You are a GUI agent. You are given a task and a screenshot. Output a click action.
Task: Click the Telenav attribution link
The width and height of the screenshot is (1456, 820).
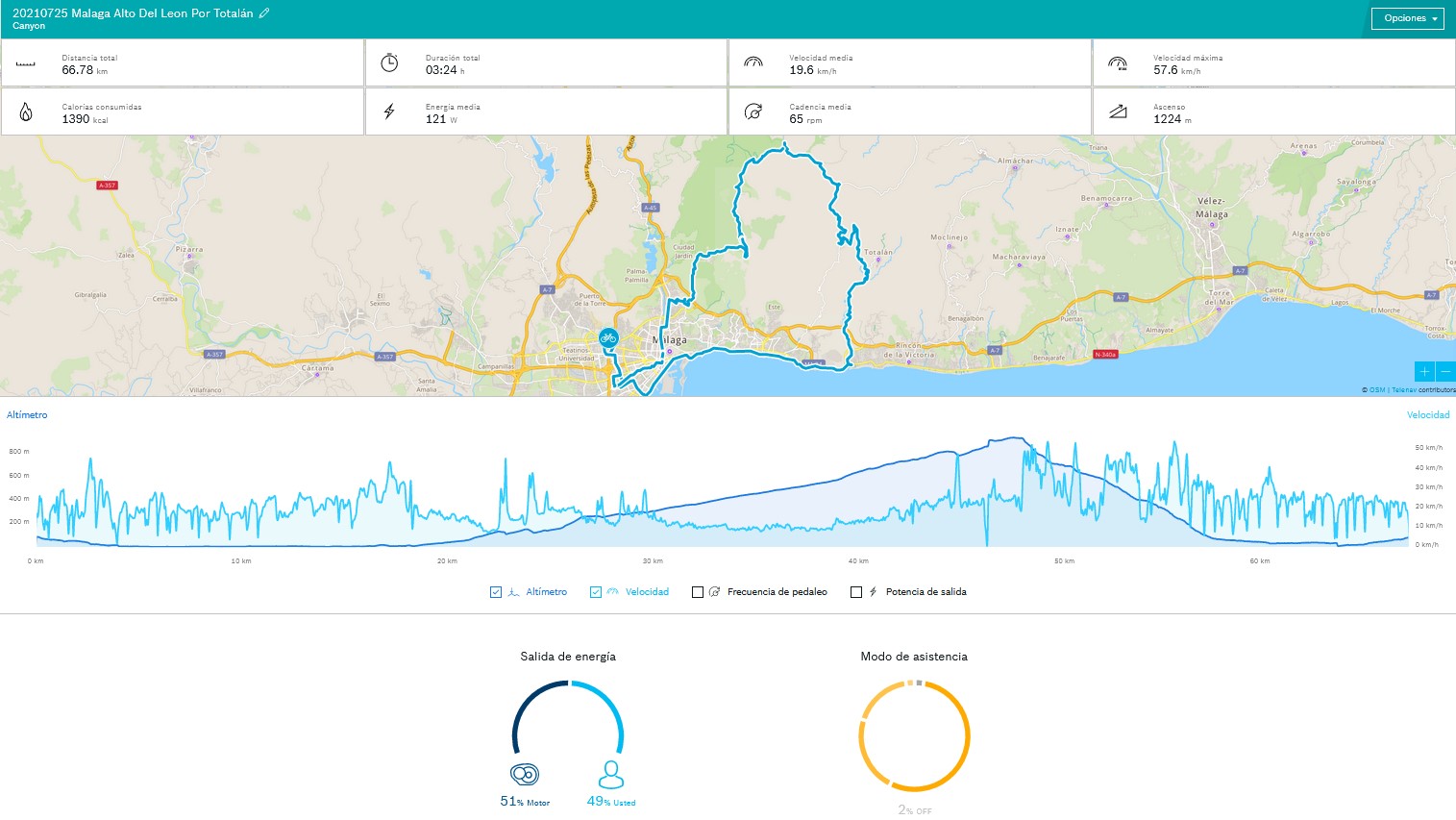tap(1403, 390)
